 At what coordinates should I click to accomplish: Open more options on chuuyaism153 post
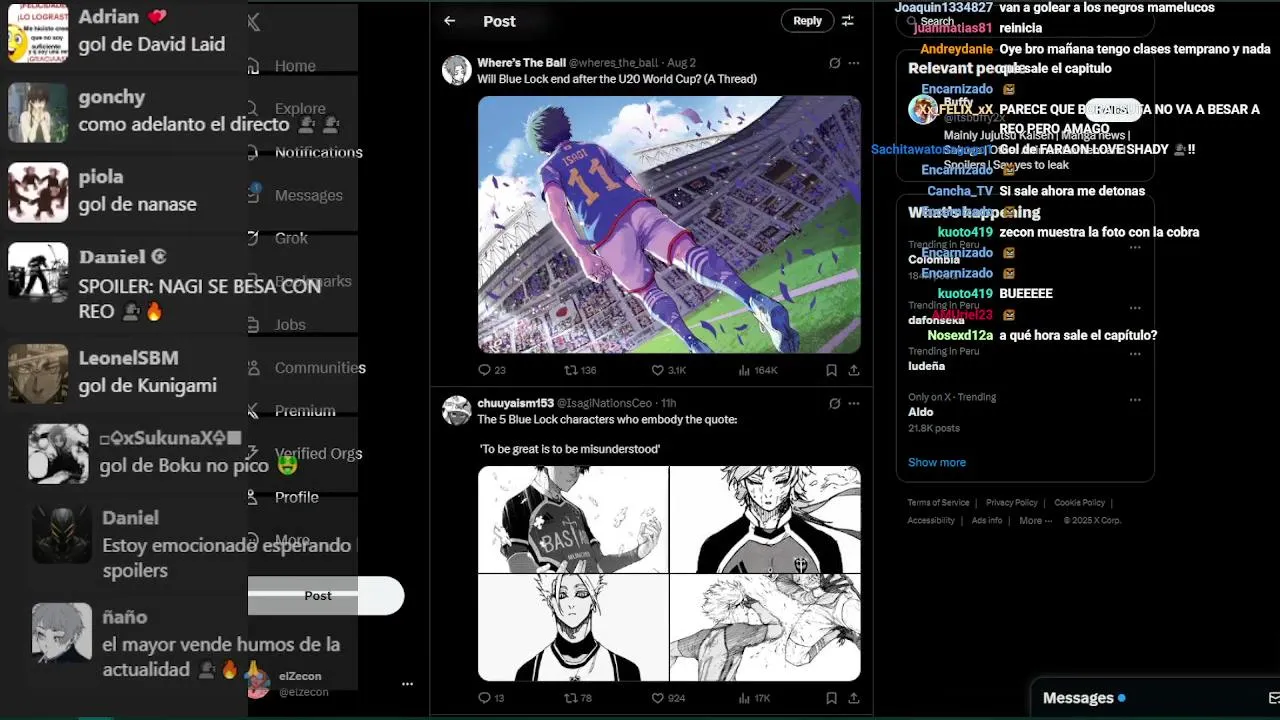[x=854, y=404]
